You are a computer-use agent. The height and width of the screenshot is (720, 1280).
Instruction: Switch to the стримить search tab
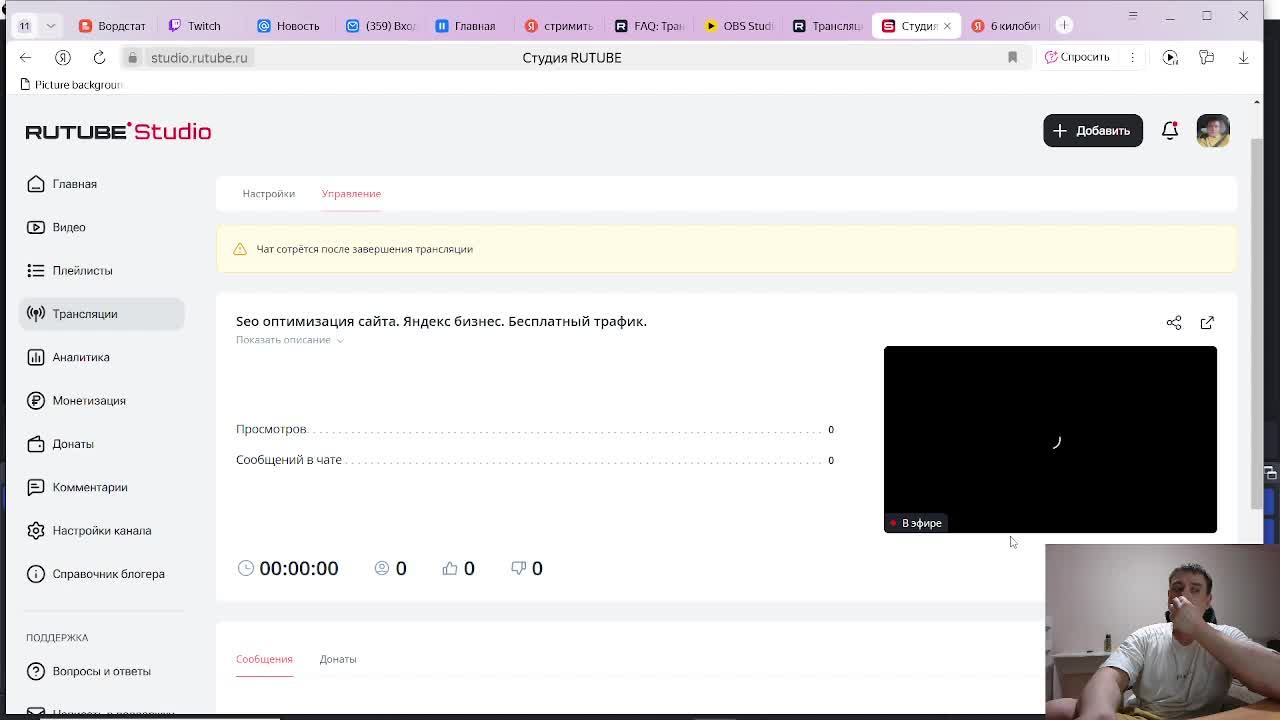coord(559,25)
